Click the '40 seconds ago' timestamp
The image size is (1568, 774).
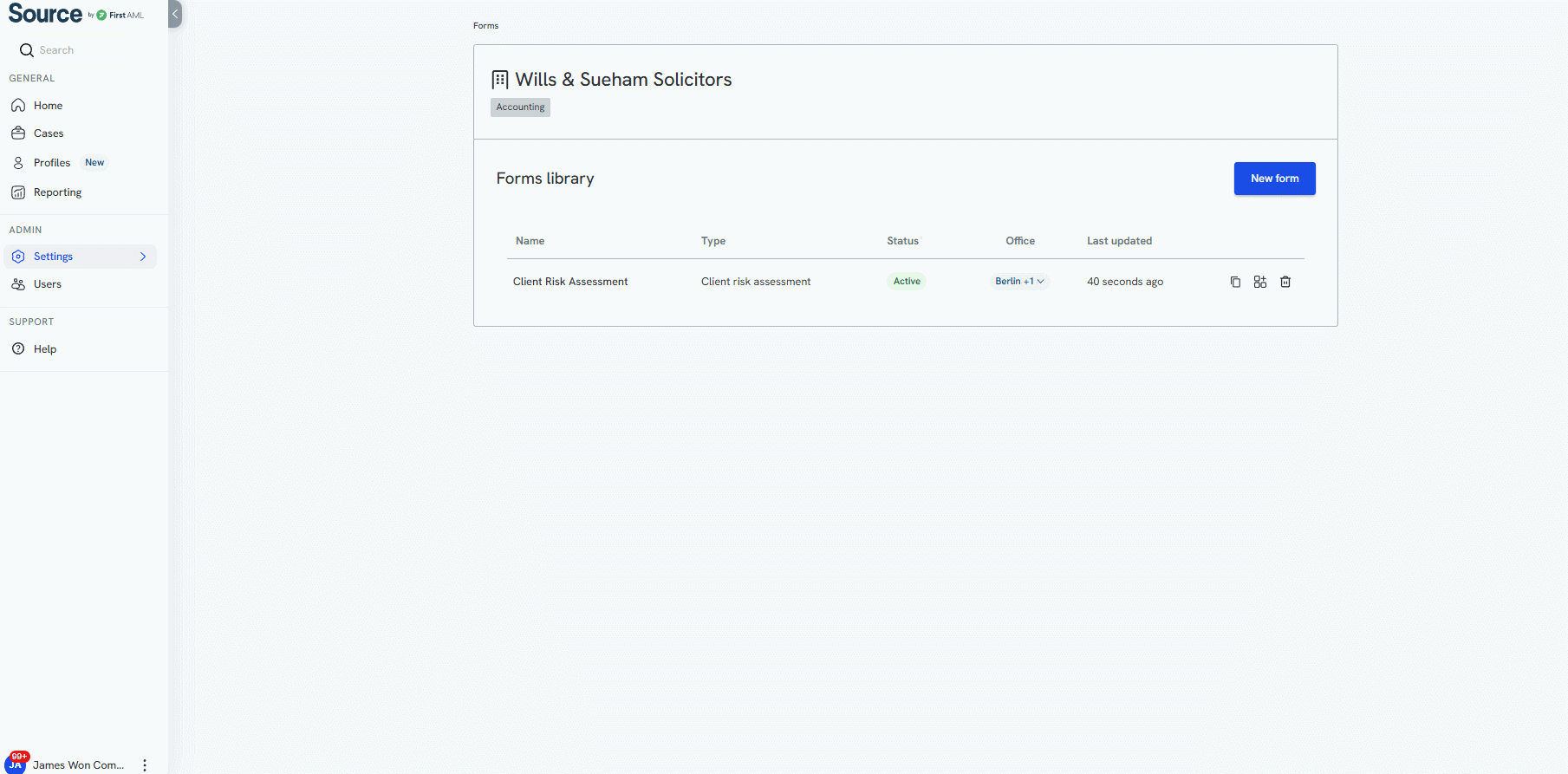(1125, 282)
